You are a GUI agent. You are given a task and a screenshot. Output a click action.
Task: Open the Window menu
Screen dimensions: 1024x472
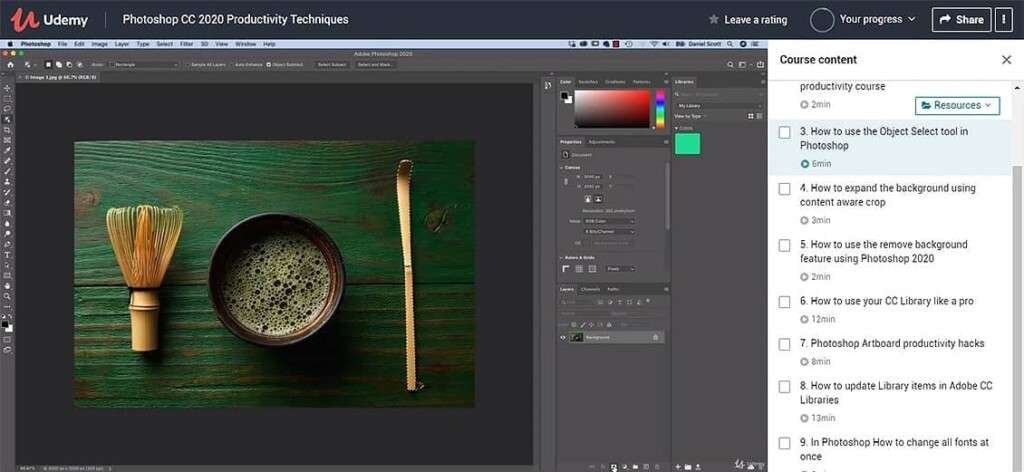[x=246, y=44]
